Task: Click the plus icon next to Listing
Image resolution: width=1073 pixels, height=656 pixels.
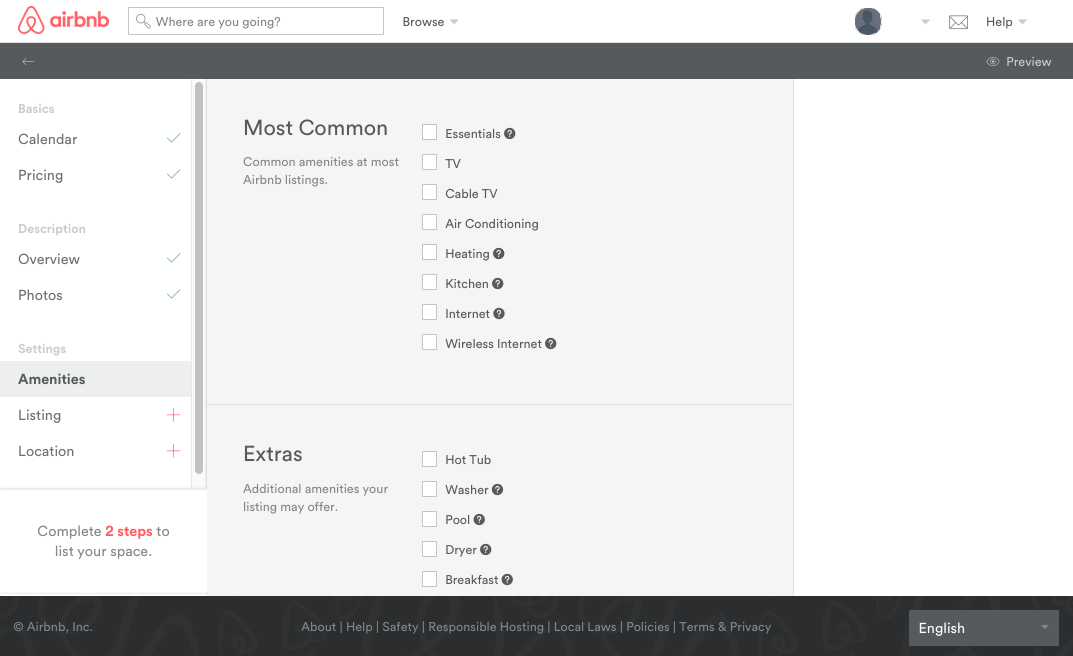Action: tap(173, 415)
